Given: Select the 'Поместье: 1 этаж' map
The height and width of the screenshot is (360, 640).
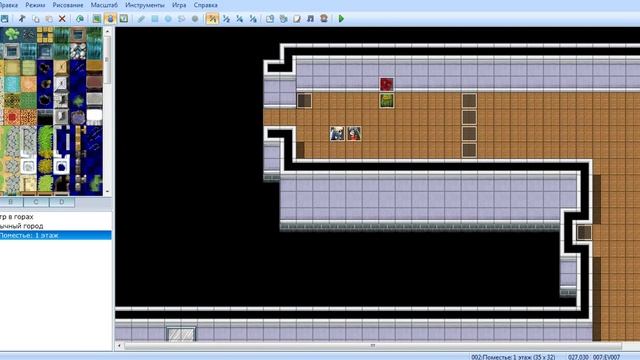Looking at the screenshot, I should (x=56, y=235).
